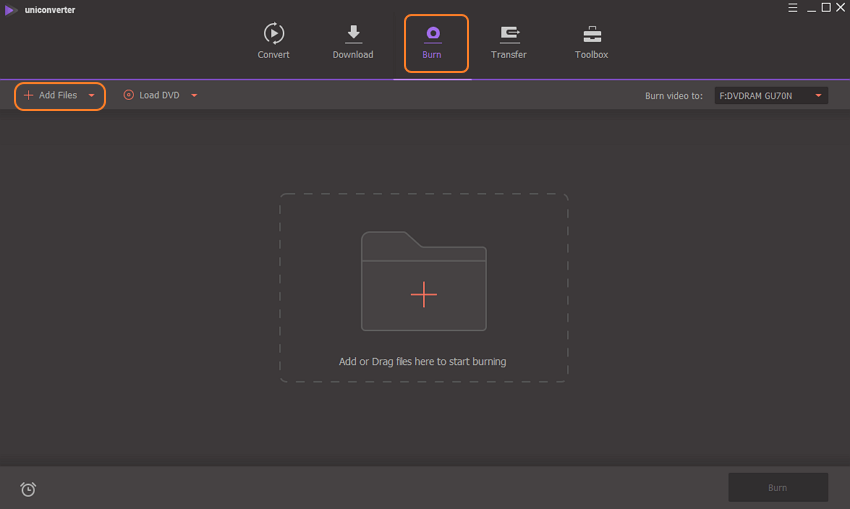Minimize the uniconverter window
The height and width of the screenshot is (509, 850).
(x=809, y=8)
